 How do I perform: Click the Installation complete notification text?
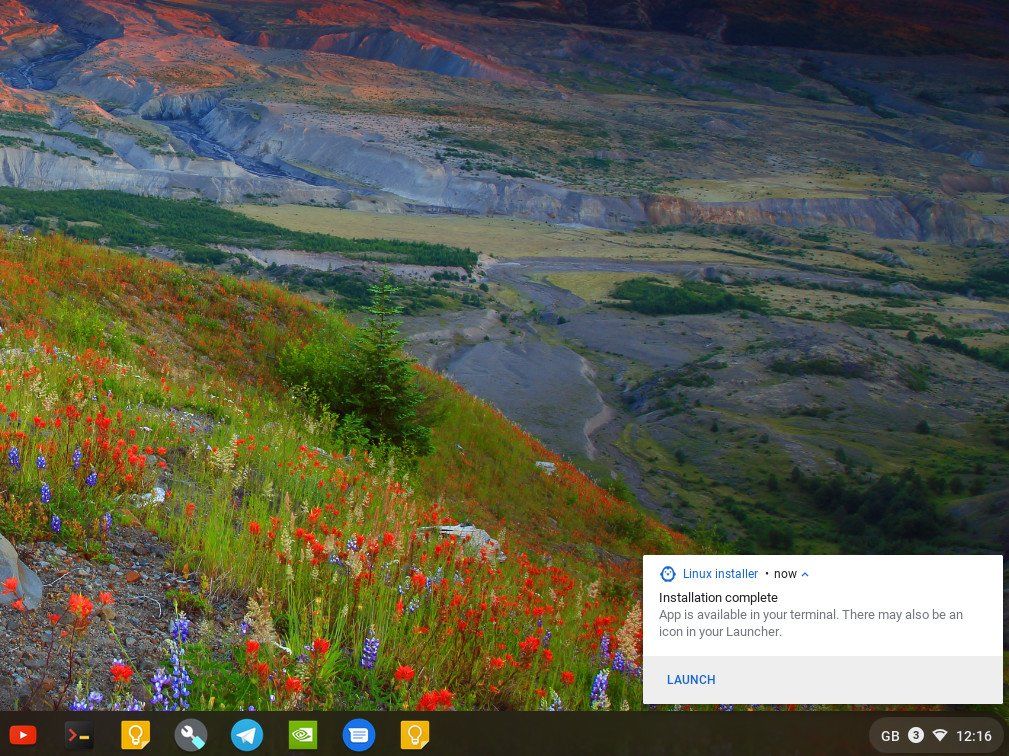(715, 597)
